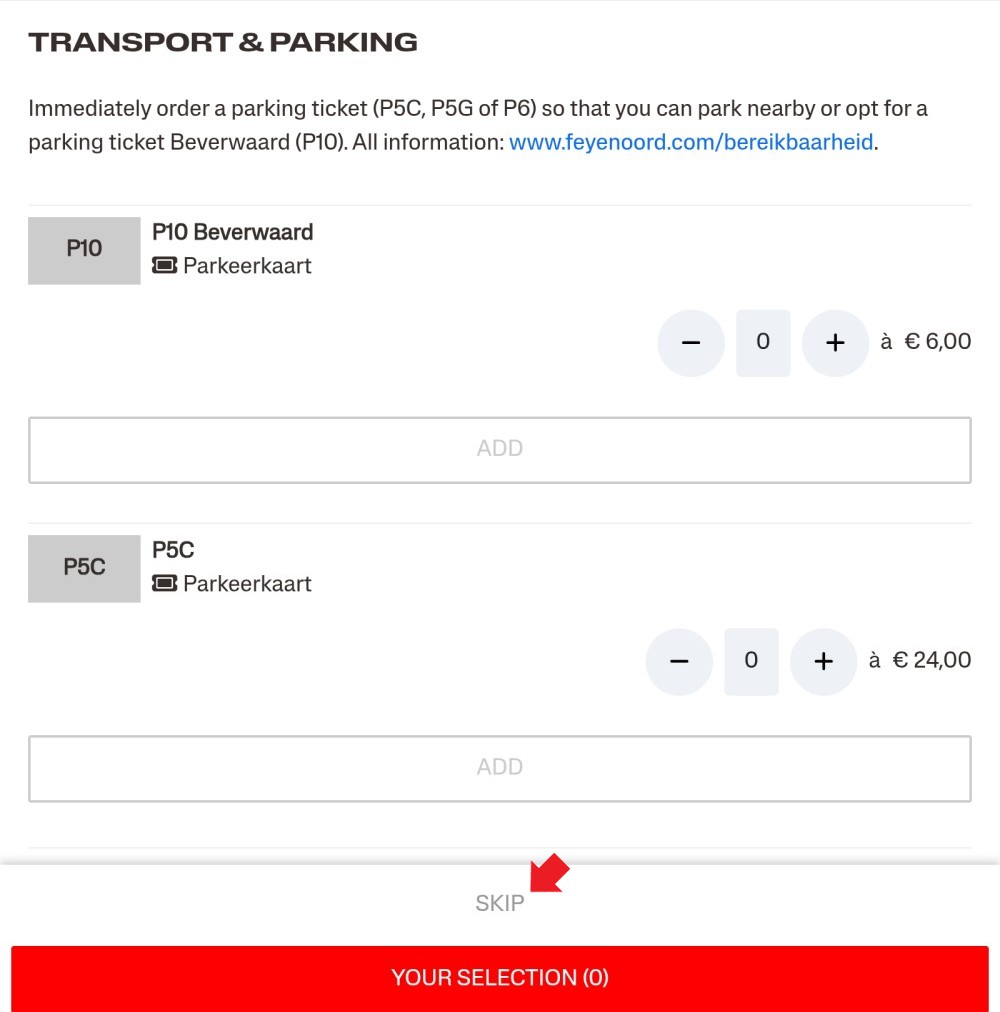This screenshot has width=1000, height=1012.
Task: Focus the P10 Beverwaard quantity field
Action: (x=763, y=343)
